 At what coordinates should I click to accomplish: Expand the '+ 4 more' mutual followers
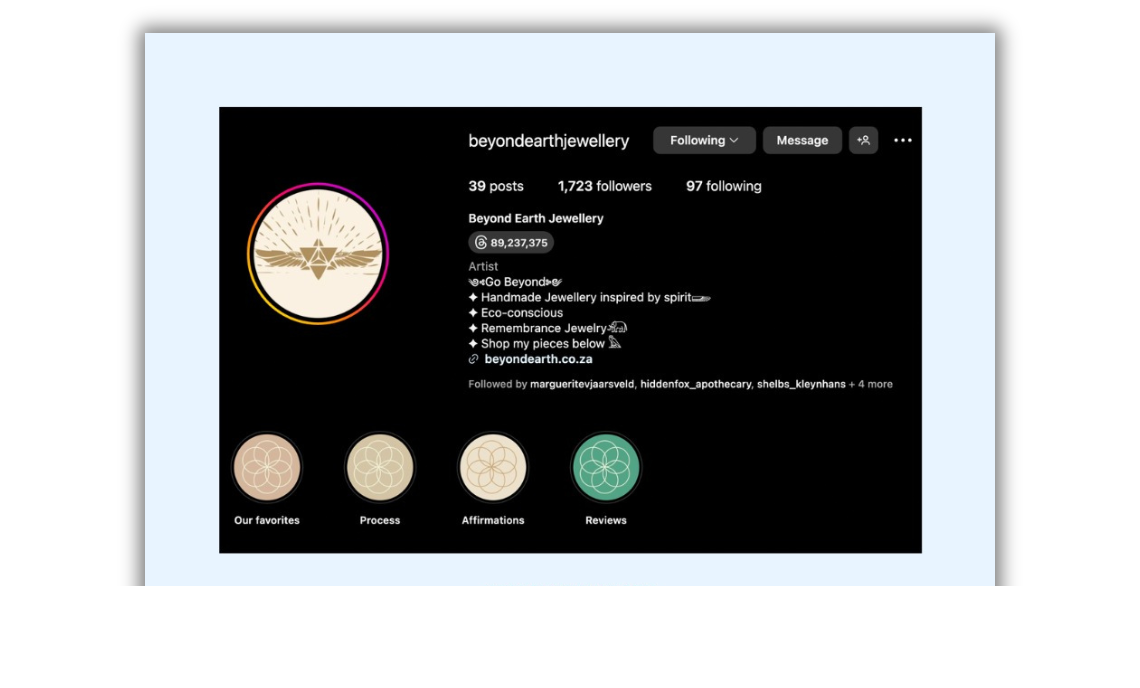coord(871,385)
